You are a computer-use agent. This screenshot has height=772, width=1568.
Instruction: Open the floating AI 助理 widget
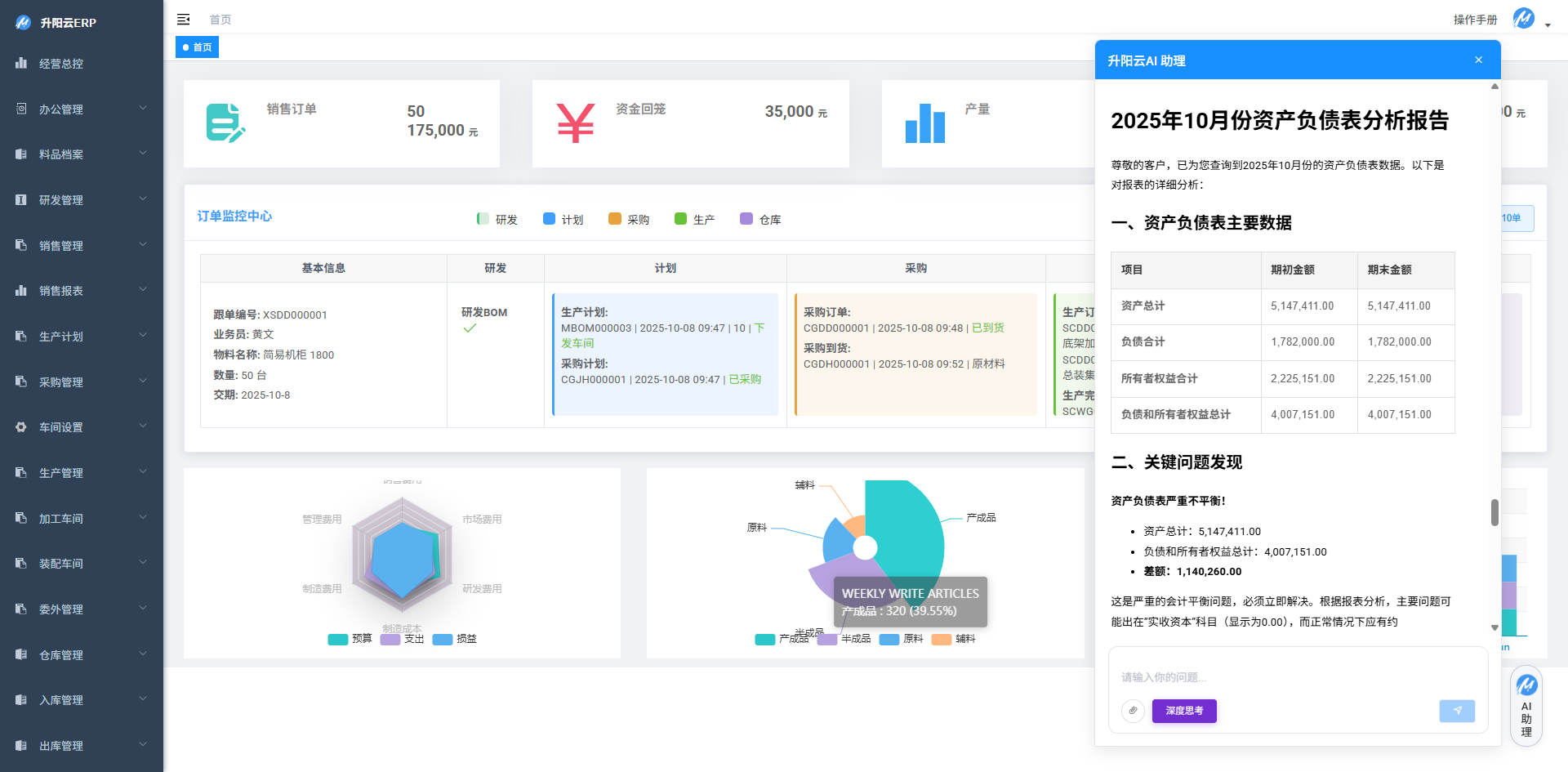[x=1526, y=705]
